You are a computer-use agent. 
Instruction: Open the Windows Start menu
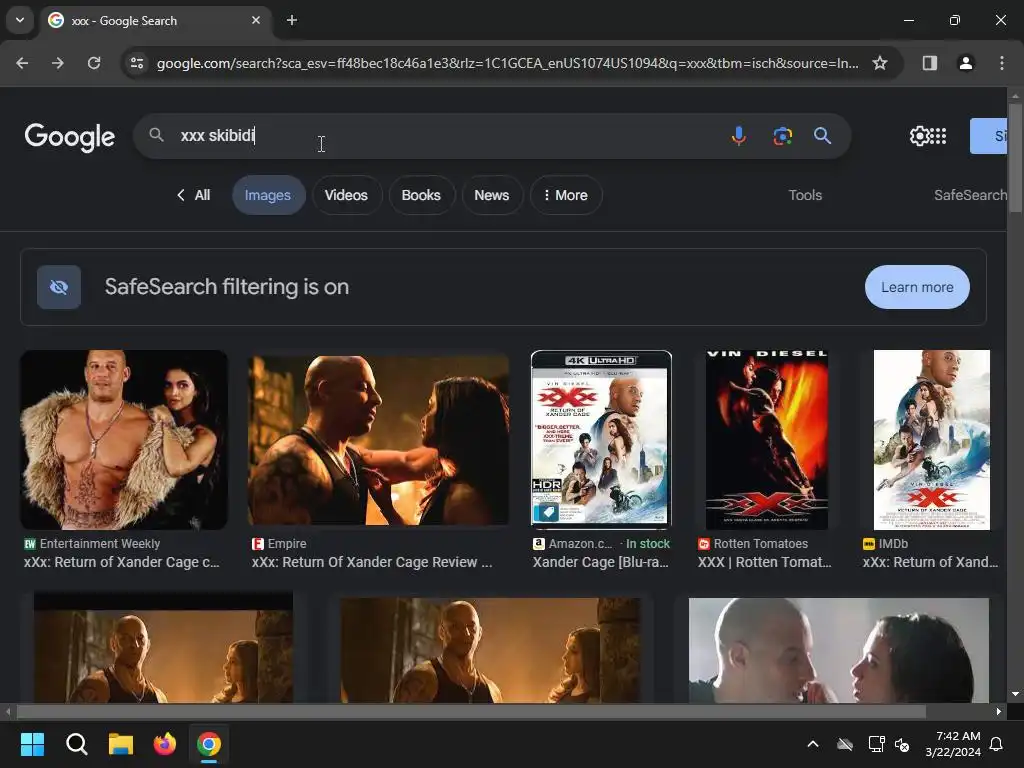tap(32, 744)
